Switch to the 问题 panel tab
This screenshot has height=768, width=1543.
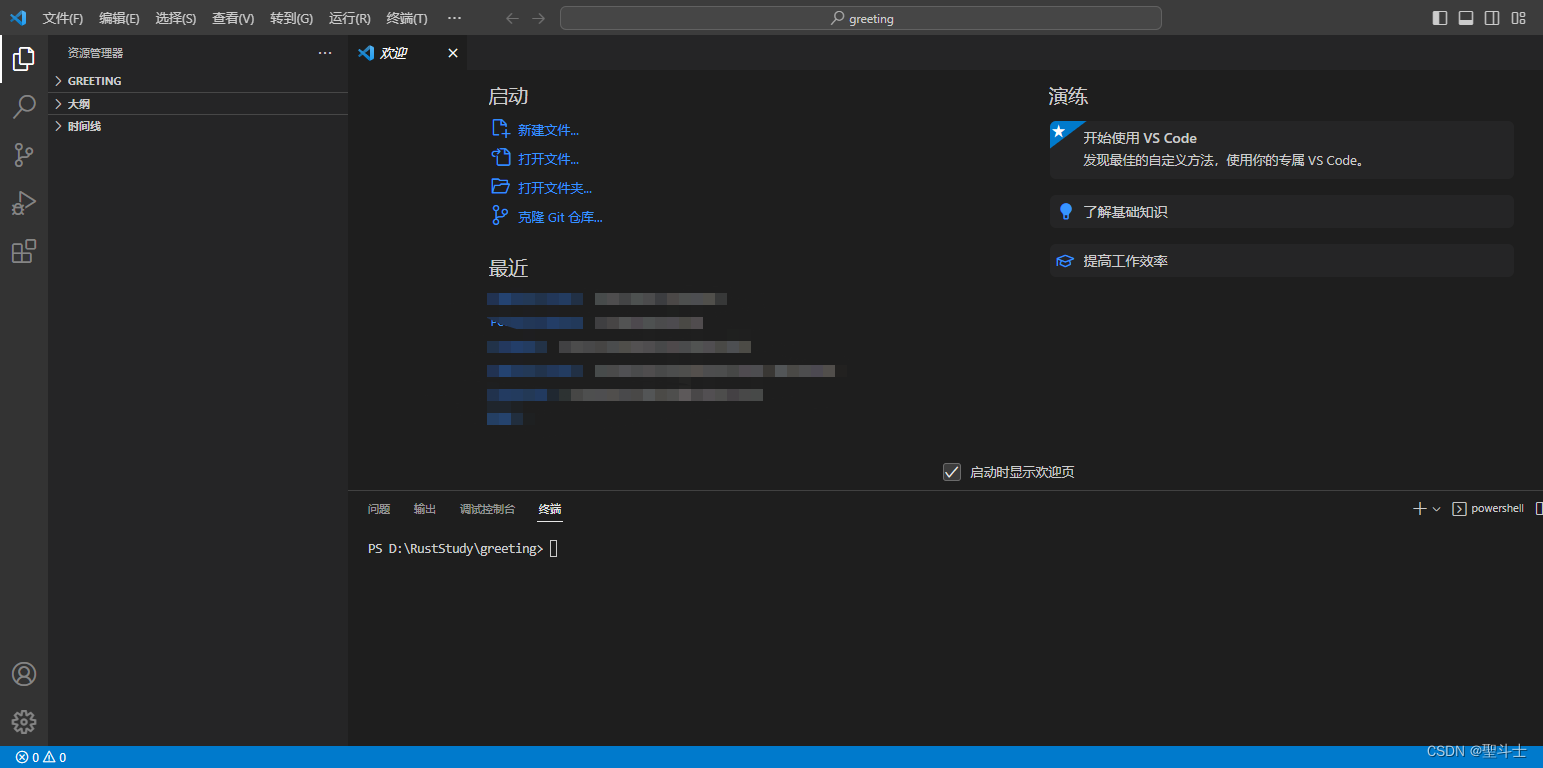pyautogui.click(x=379, y=509)
